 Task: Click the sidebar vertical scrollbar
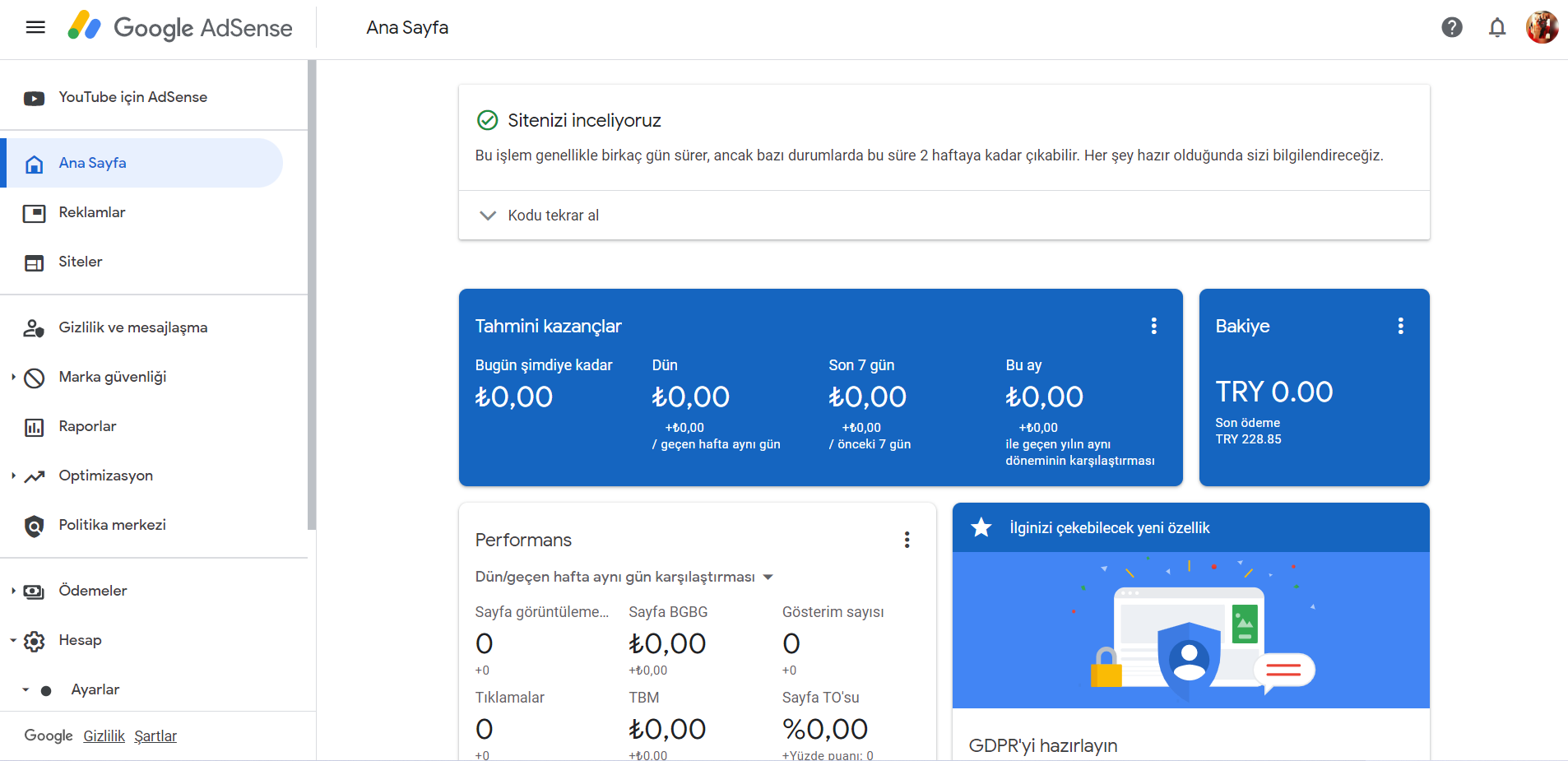(311, 295)
